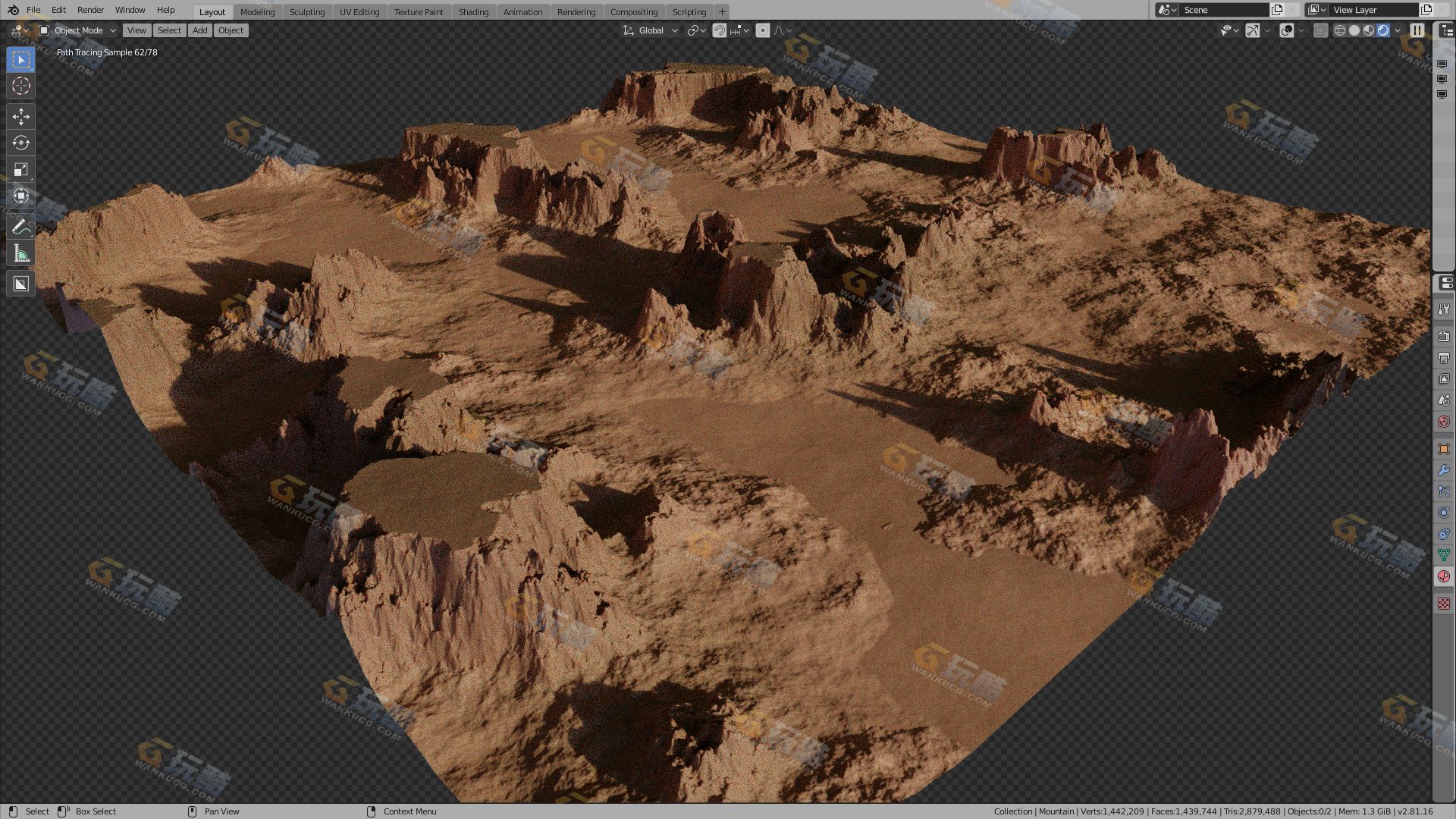The image size is (1456, 819).
Task: Open overlays options dropdown
Action: tap(1301, 30)
